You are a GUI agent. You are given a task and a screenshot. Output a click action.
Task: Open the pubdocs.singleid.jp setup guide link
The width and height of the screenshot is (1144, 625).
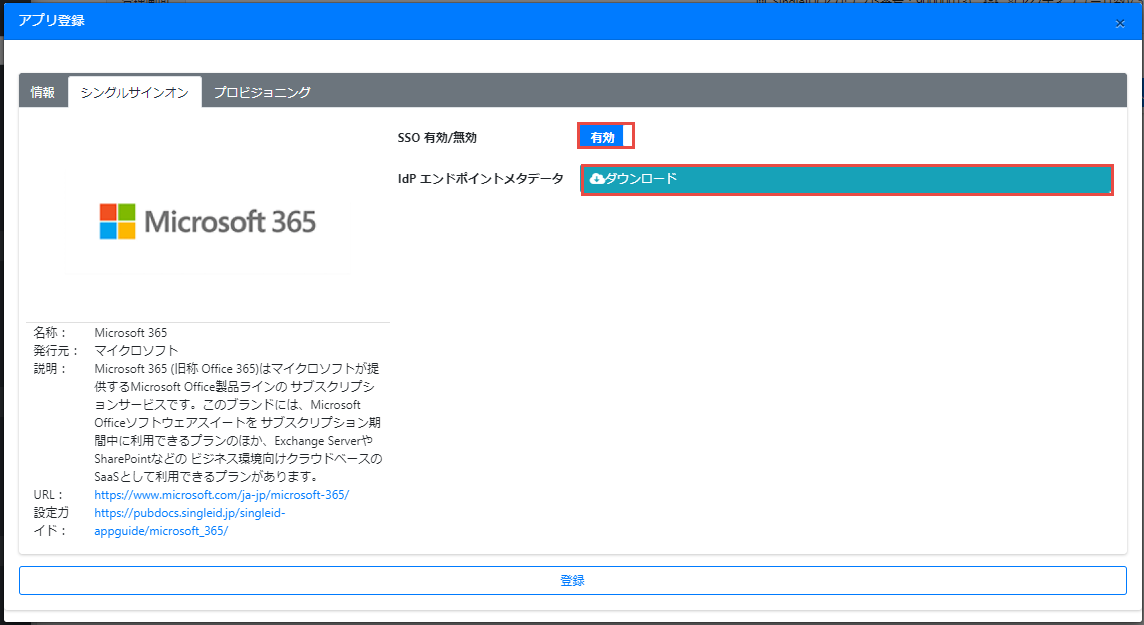[x=189, y=522]
